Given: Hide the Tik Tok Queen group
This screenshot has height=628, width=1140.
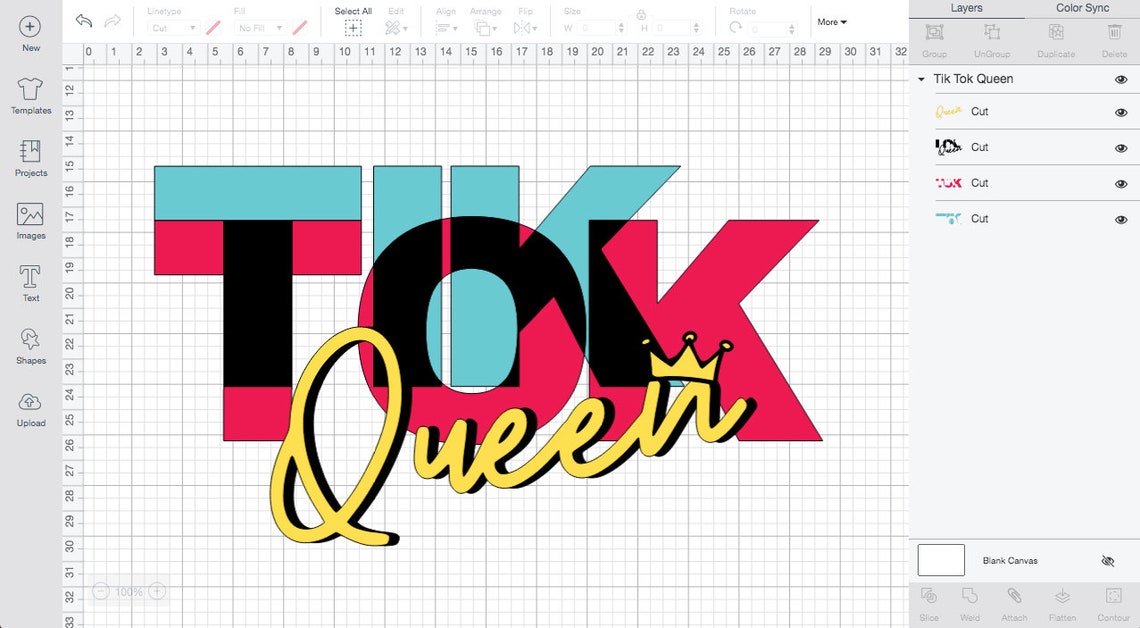Looking at the screenshot, I should pos(1121,79).
